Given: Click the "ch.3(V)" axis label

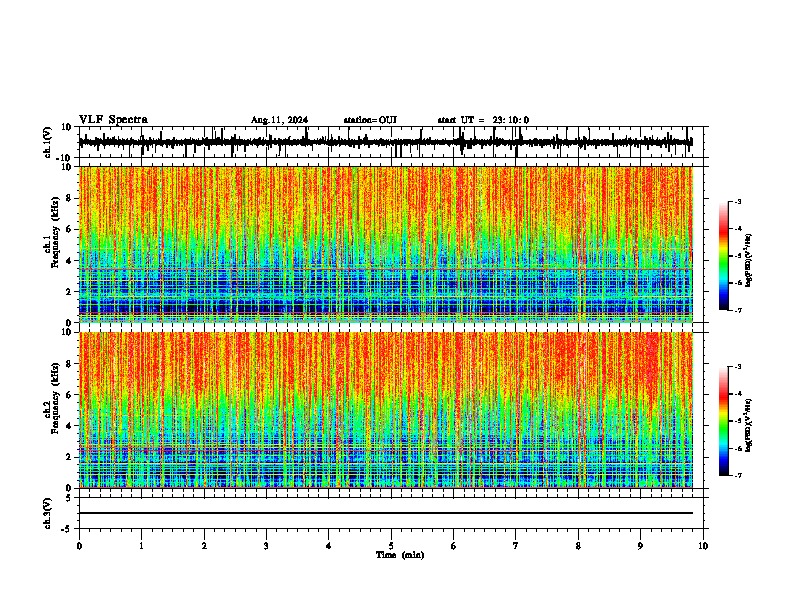Looking at the screenshot, I should click(48, 513).
